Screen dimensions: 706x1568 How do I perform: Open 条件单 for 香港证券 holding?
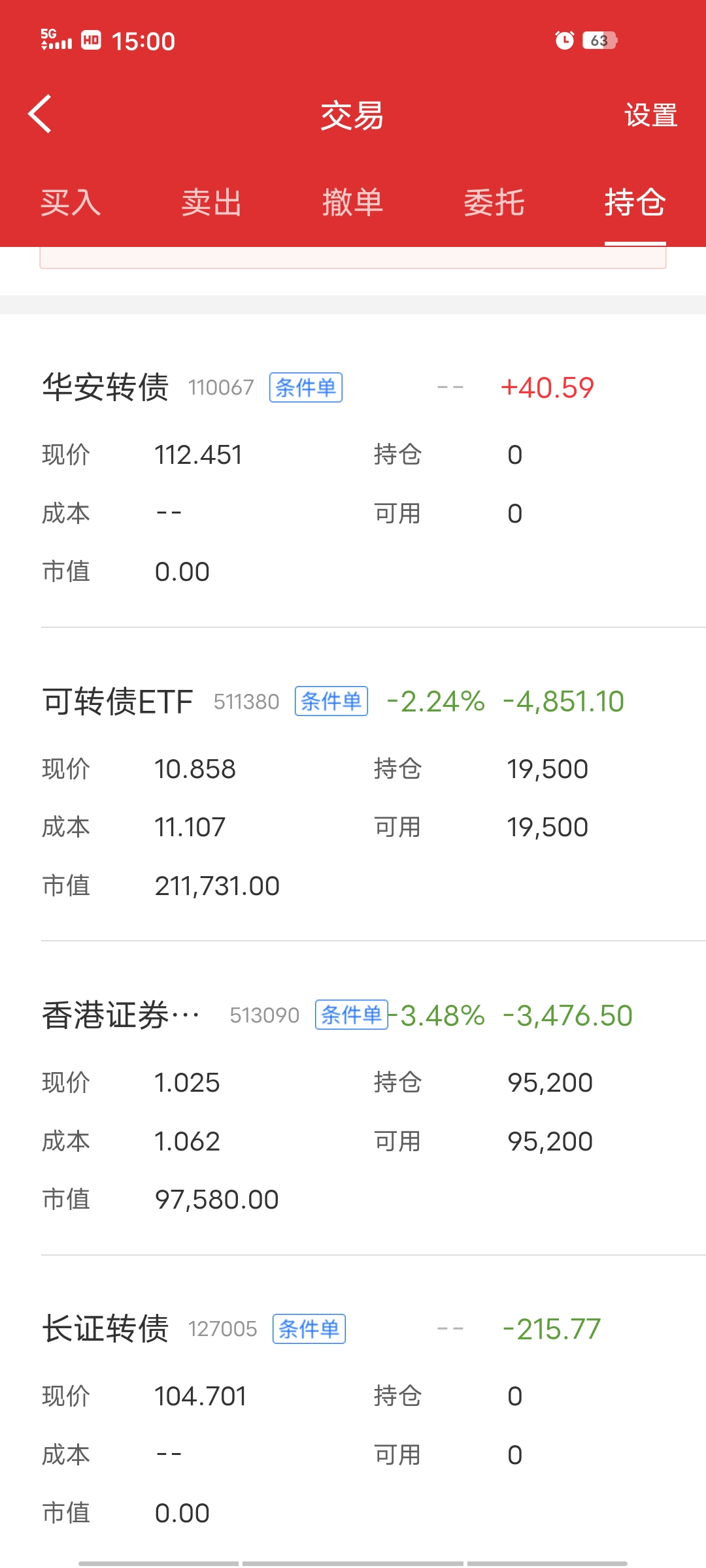point(351,1015)
